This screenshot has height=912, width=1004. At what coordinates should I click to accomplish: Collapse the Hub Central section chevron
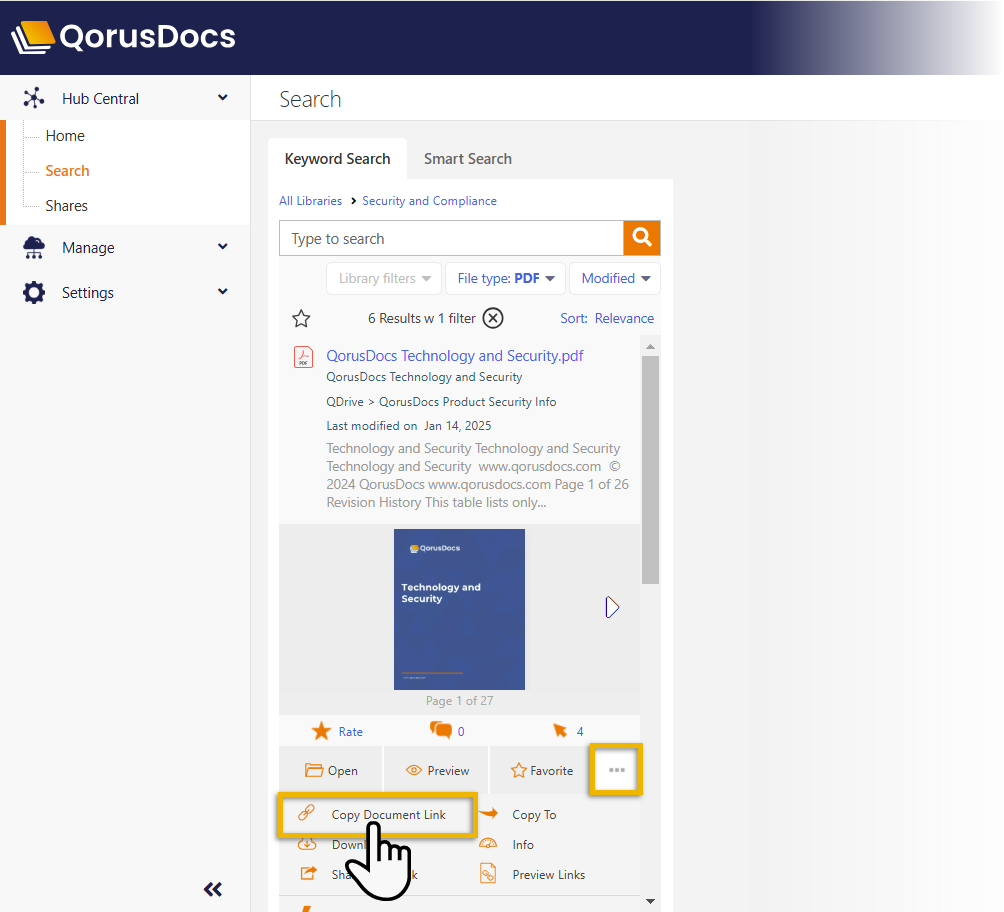[x=222, y=97]
